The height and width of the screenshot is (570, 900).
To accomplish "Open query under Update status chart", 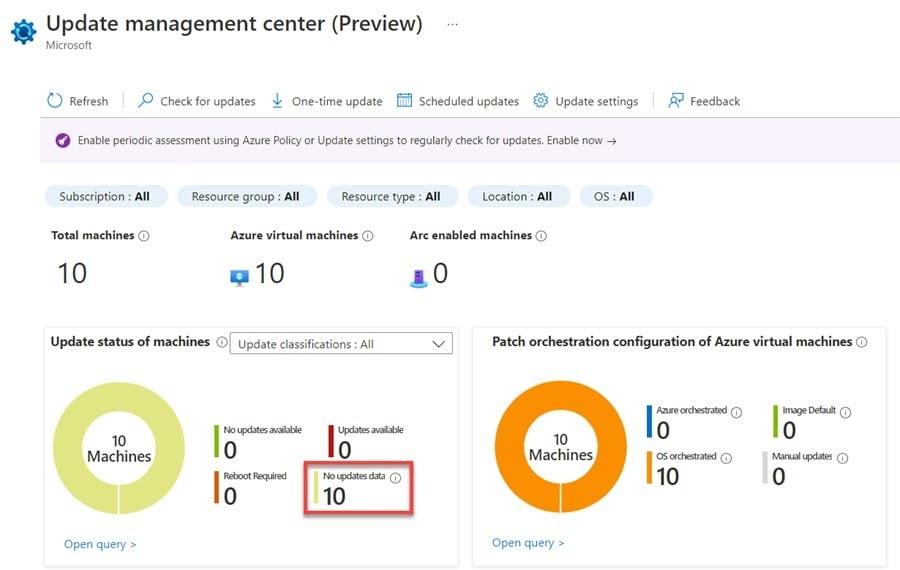I will (x=100, y=544).
